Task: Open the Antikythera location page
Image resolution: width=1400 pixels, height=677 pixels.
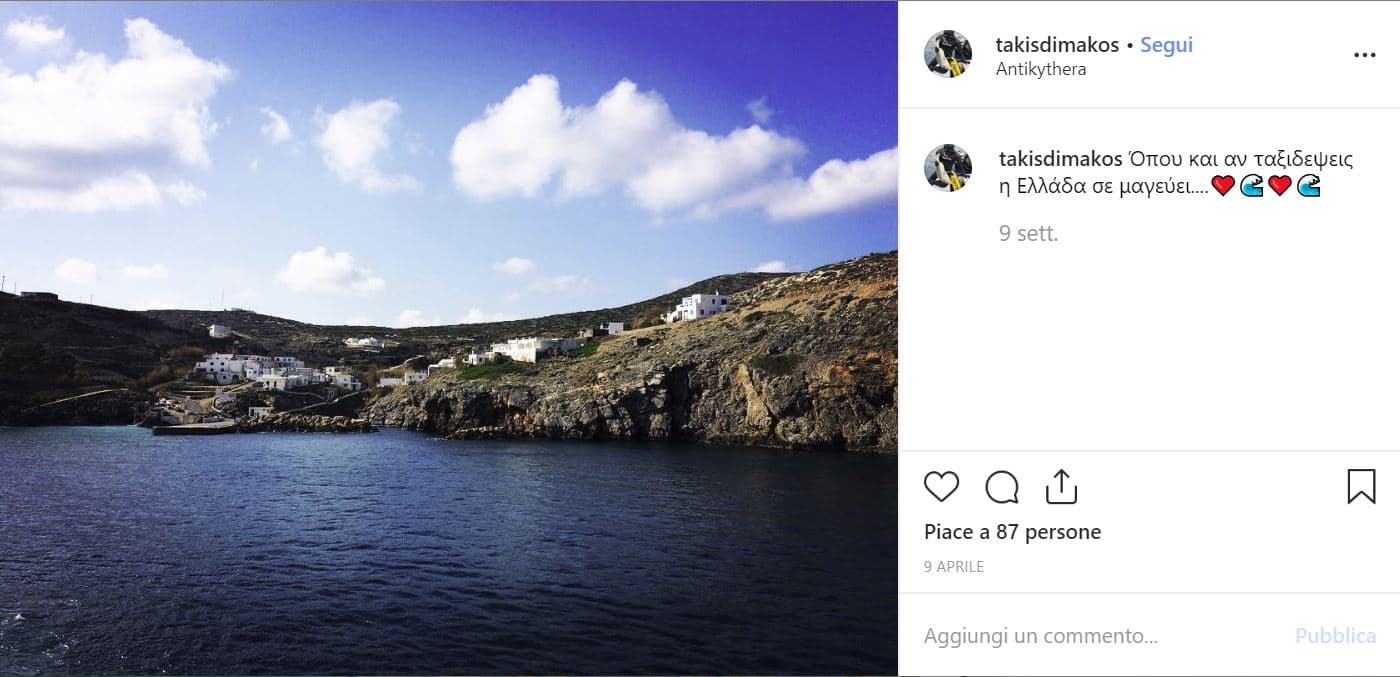Action: (x=1041, y=70)
